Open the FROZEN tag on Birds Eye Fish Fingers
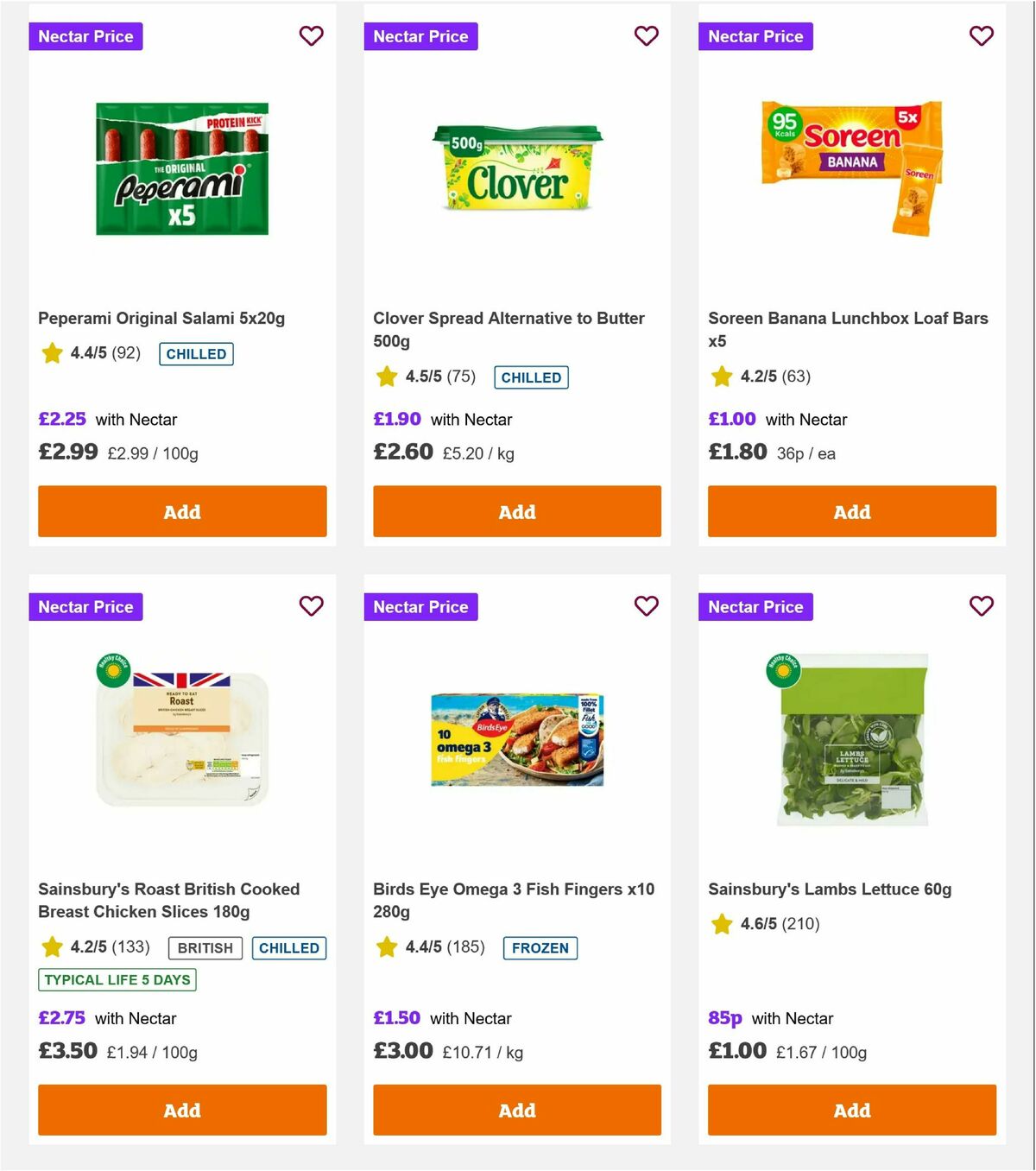1036x1171 pixels. 540,947
